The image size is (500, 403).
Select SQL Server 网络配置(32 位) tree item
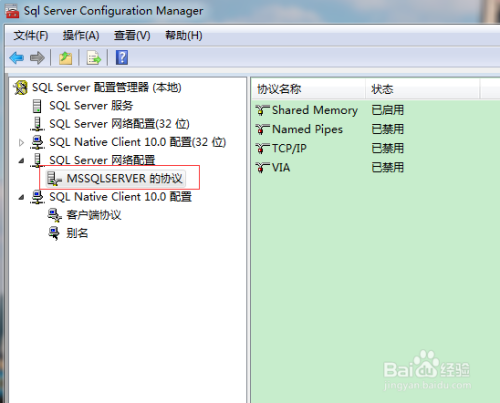click(x=119, y=124)
